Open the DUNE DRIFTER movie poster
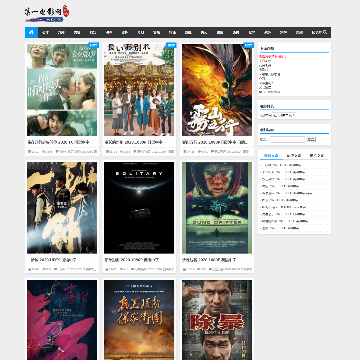 (x=217, y=208)
